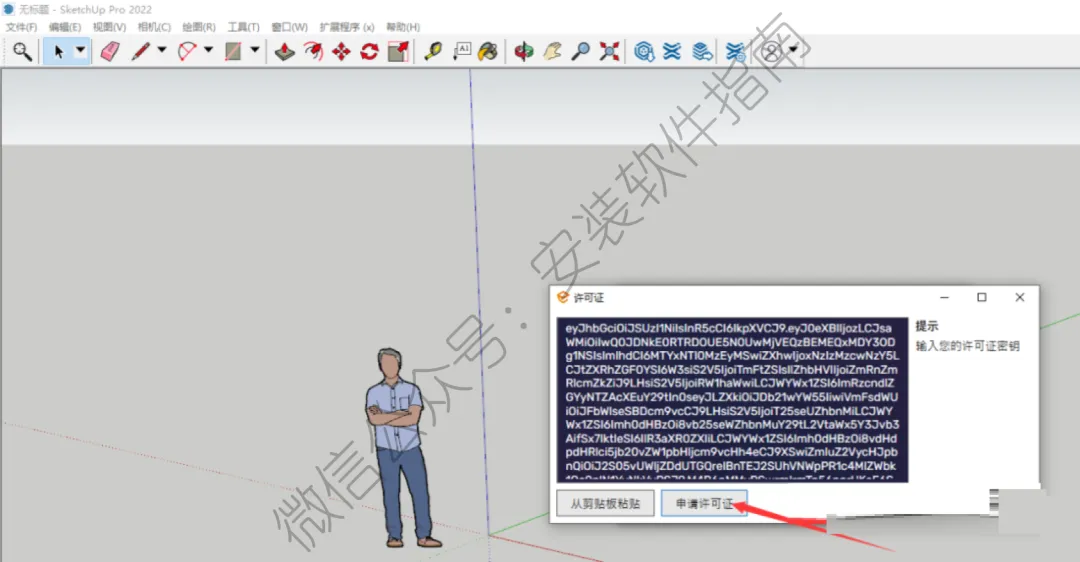
Task: Select the Text label tool
Action: 461,52
